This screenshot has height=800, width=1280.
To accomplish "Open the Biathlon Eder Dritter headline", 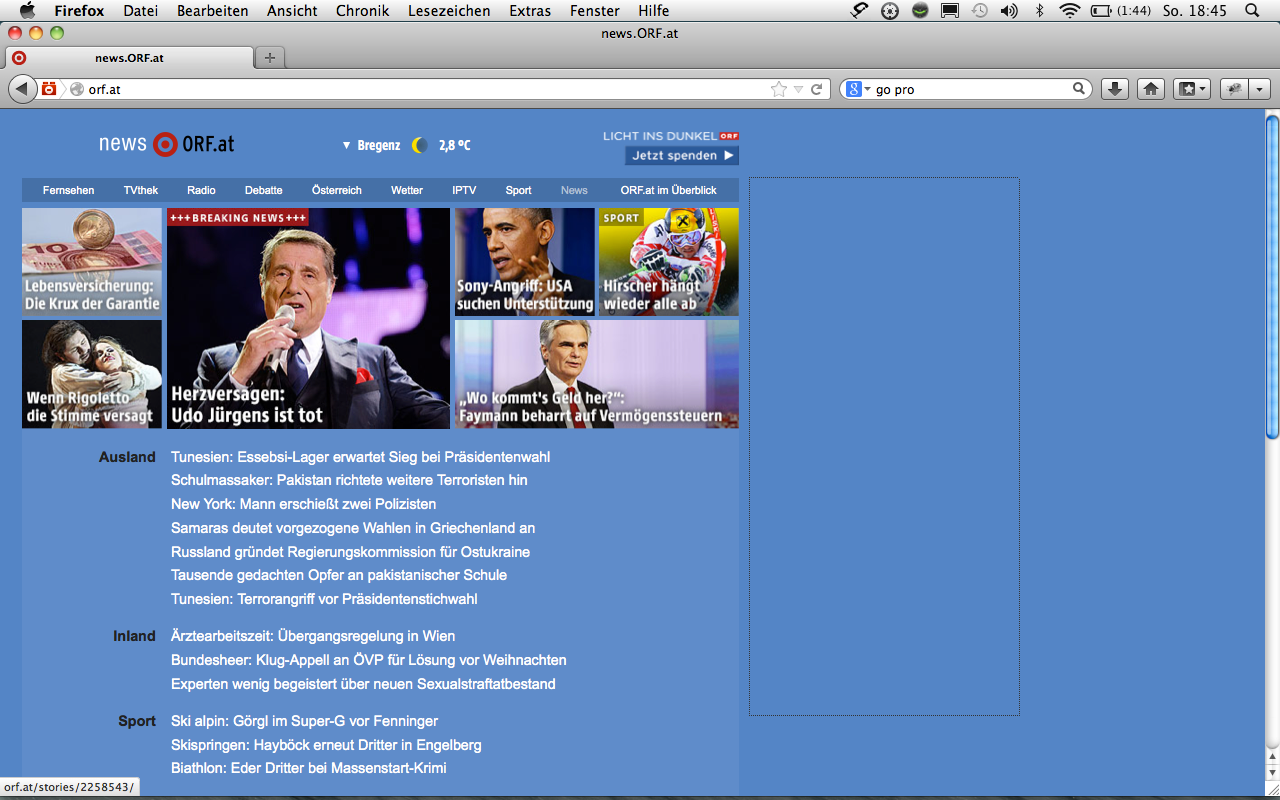I will coord(309,768).
